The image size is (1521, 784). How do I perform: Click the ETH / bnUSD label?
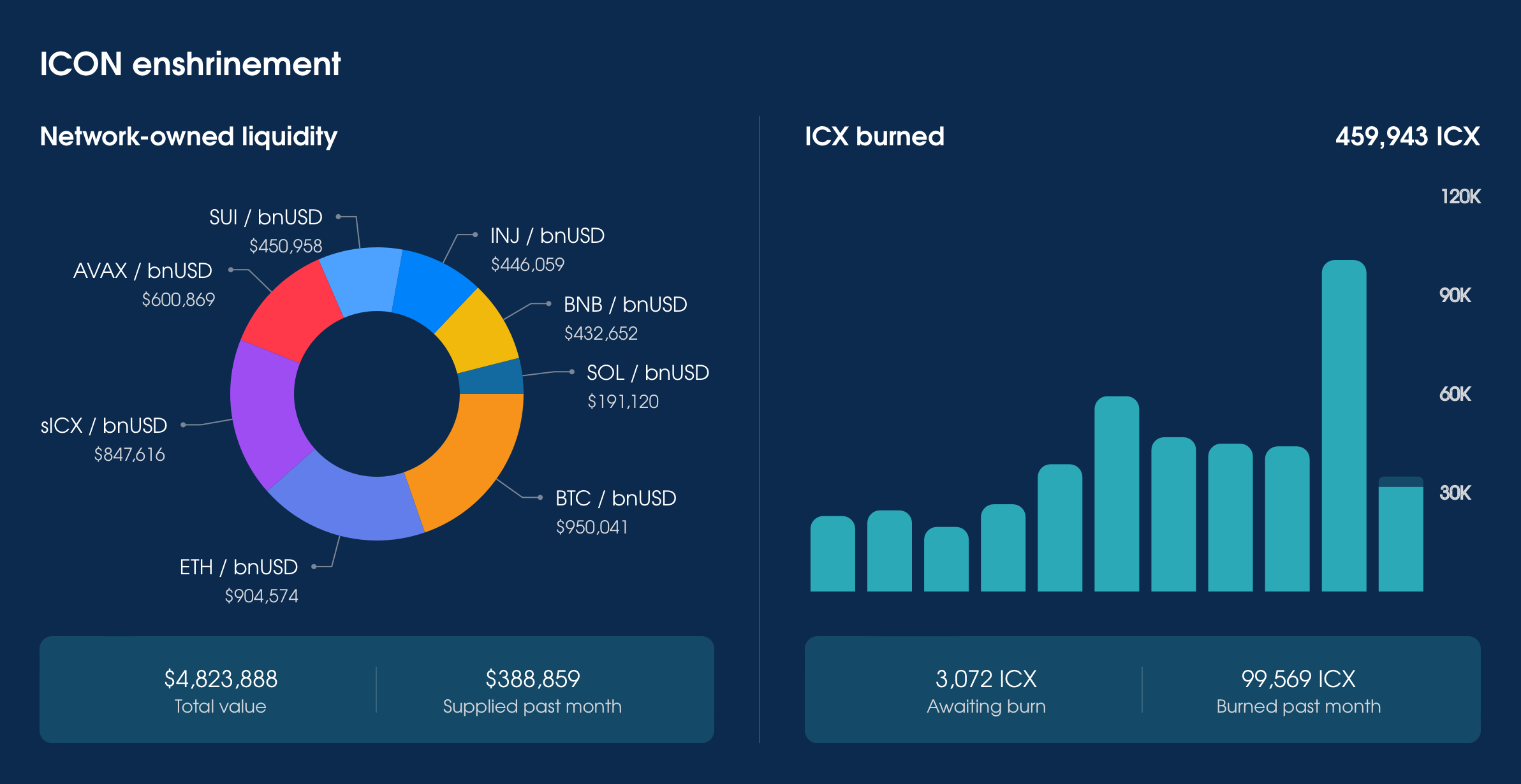click(239, 567)
